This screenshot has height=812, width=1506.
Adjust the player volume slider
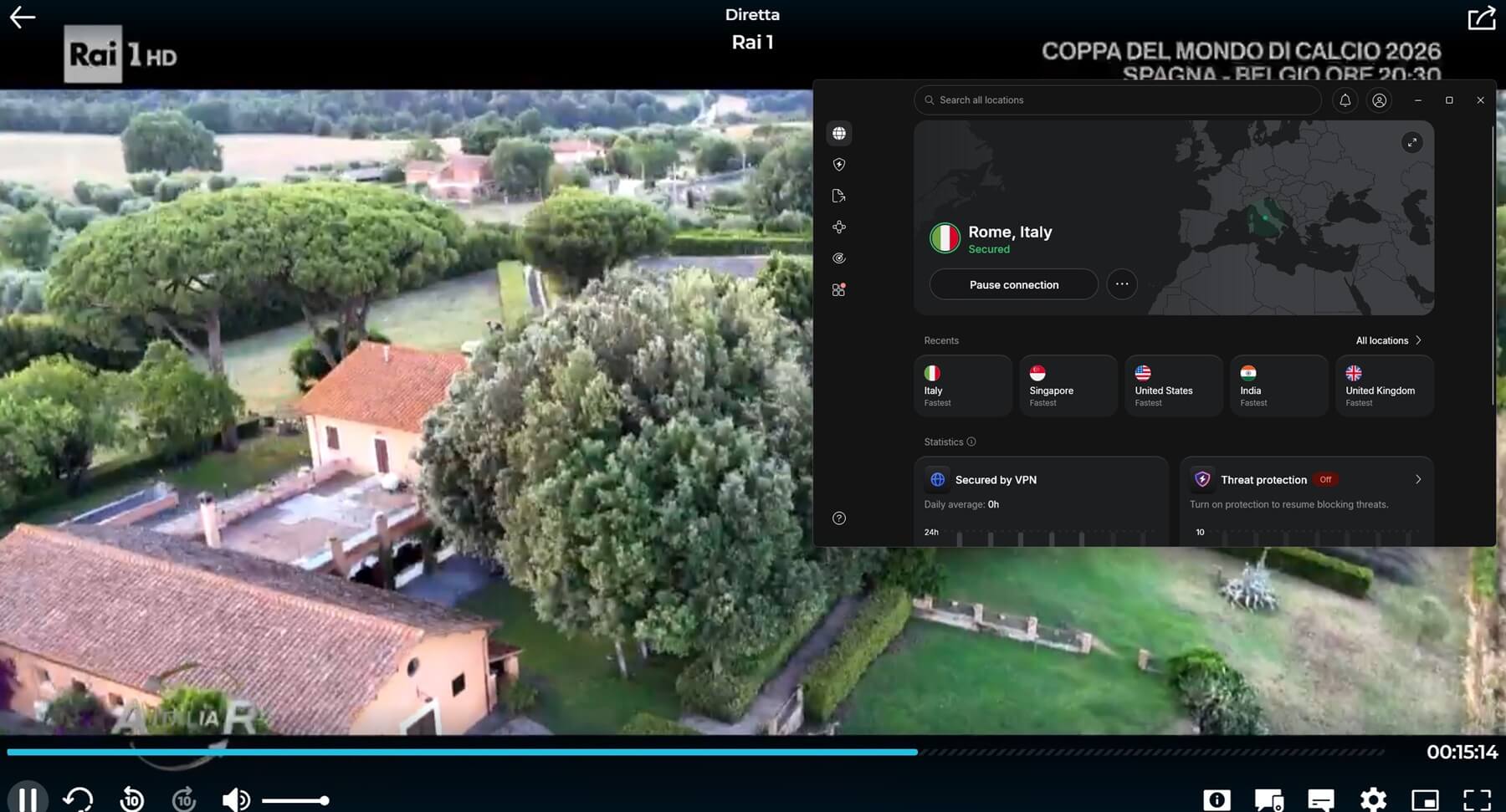coord(295,800)
